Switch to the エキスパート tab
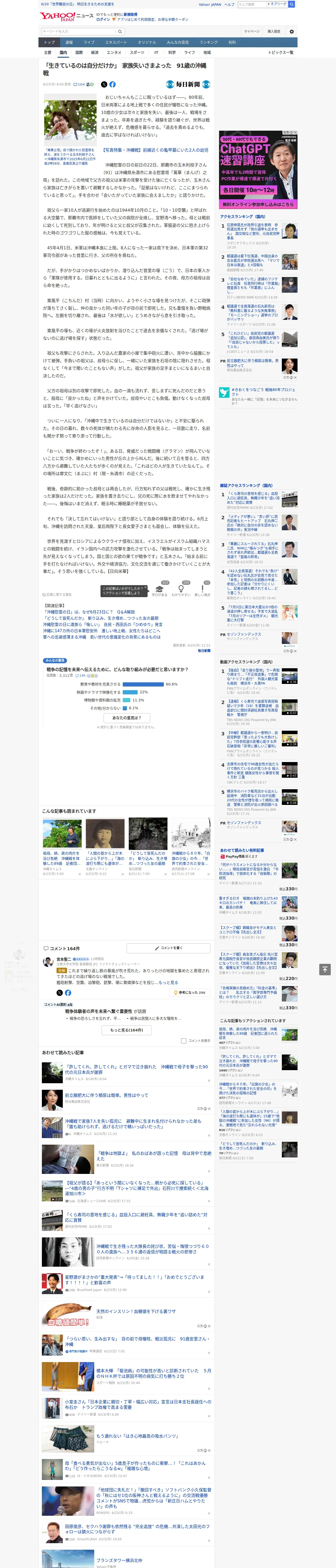This screenshot has width=336, height=1568. point(116,43)
